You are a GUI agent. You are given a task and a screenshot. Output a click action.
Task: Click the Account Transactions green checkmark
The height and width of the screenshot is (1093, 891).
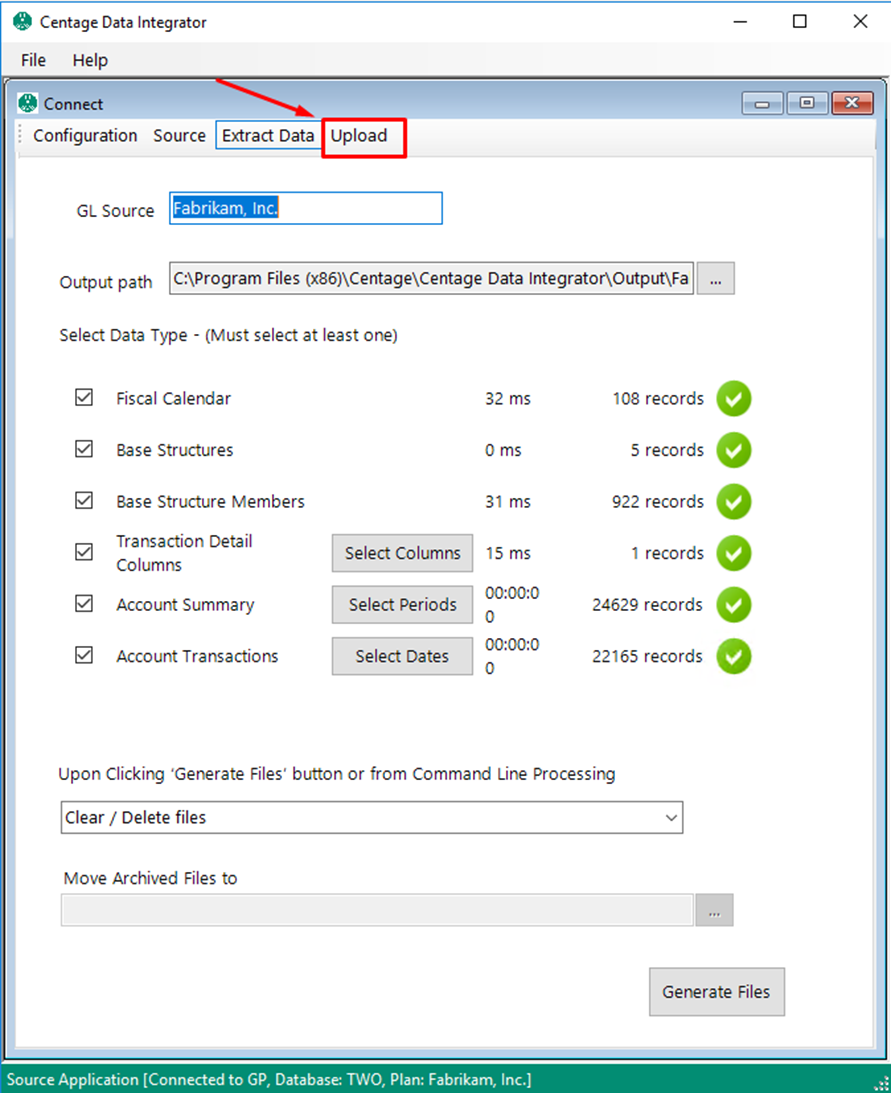point(733,657)
